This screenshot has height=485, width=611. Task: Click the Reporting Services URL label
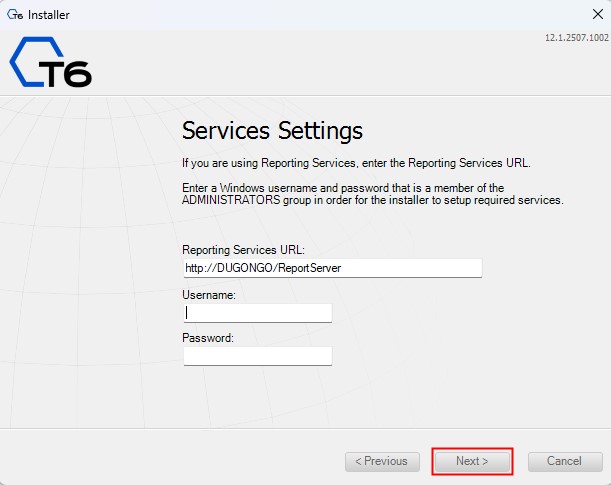(x=243, y=250)
